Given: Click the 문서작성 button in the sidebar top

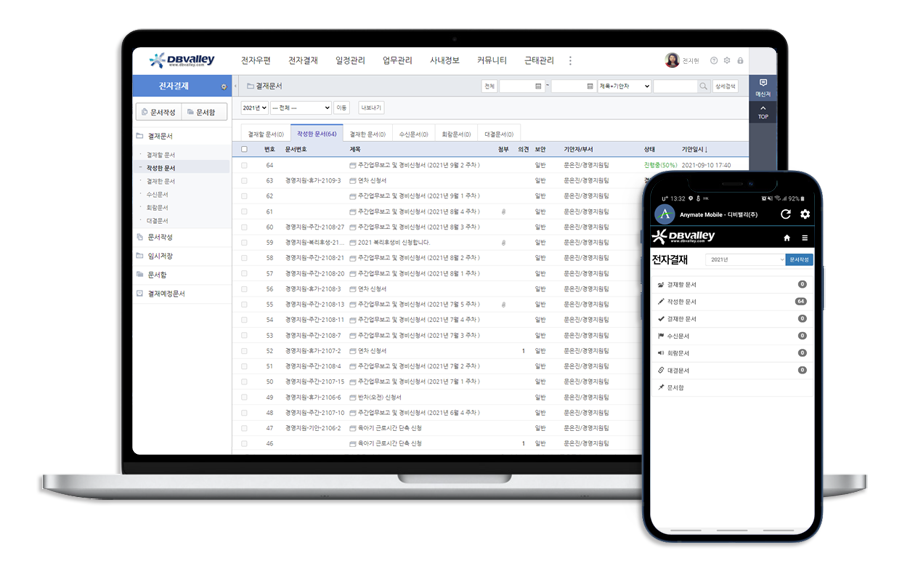Looking at the screenshot, I should (x=158, y=112).
